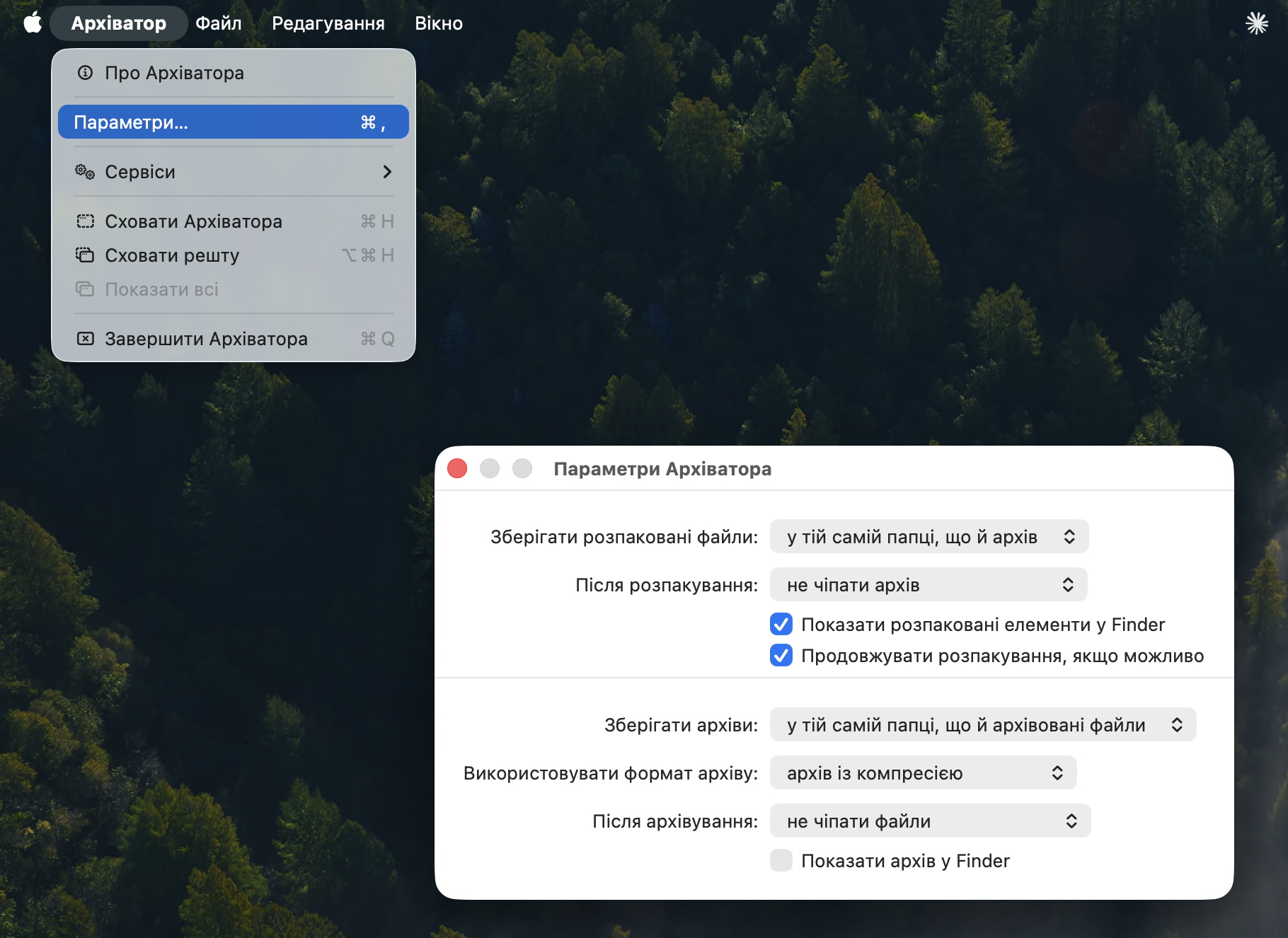1288x938 pixels.
Task: Click the quit icon beside Завершити Архіватора
Action: [x=85, y=339]
